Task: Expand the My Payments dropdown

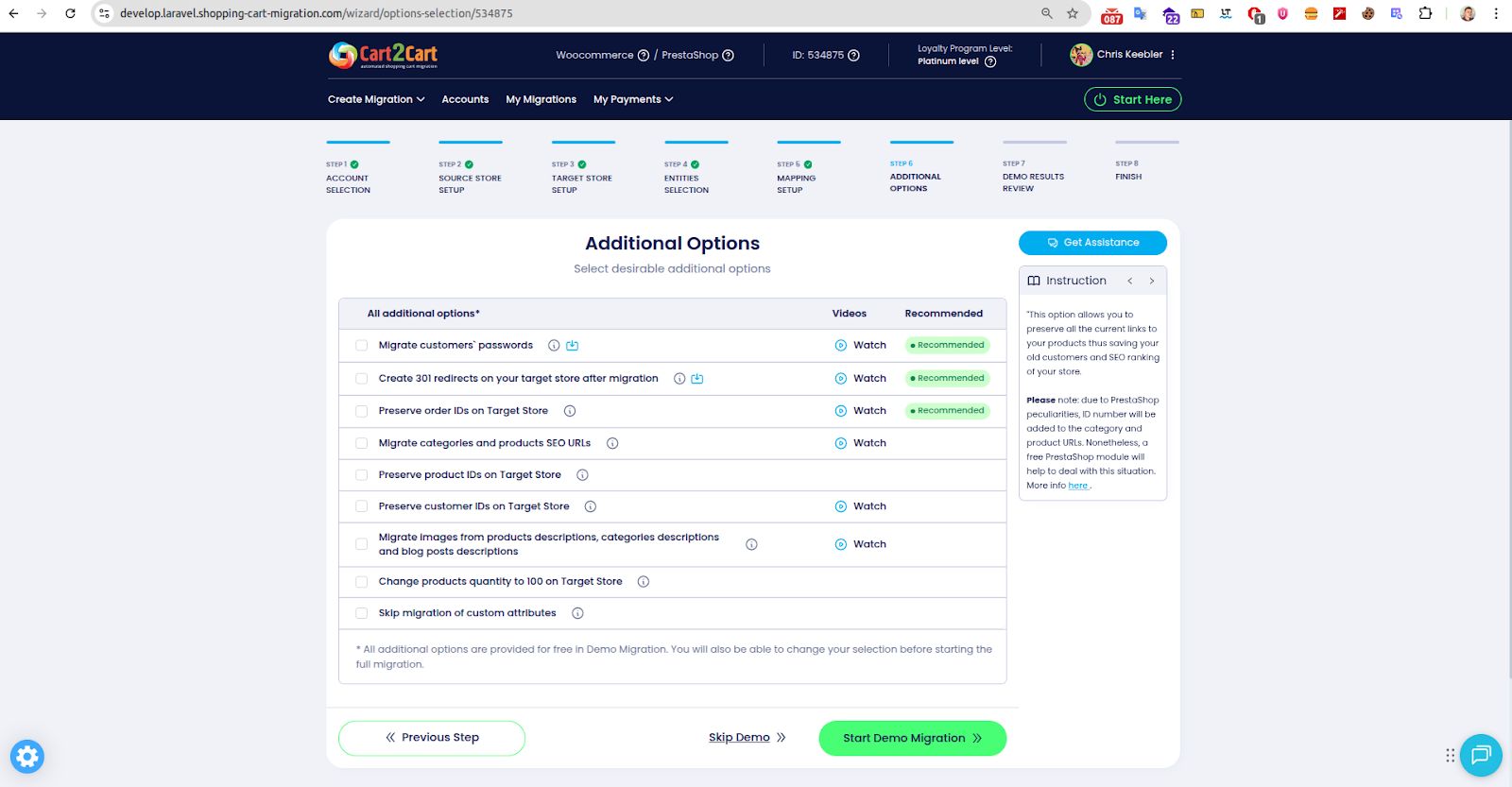Action: click(x=633, y=99)
